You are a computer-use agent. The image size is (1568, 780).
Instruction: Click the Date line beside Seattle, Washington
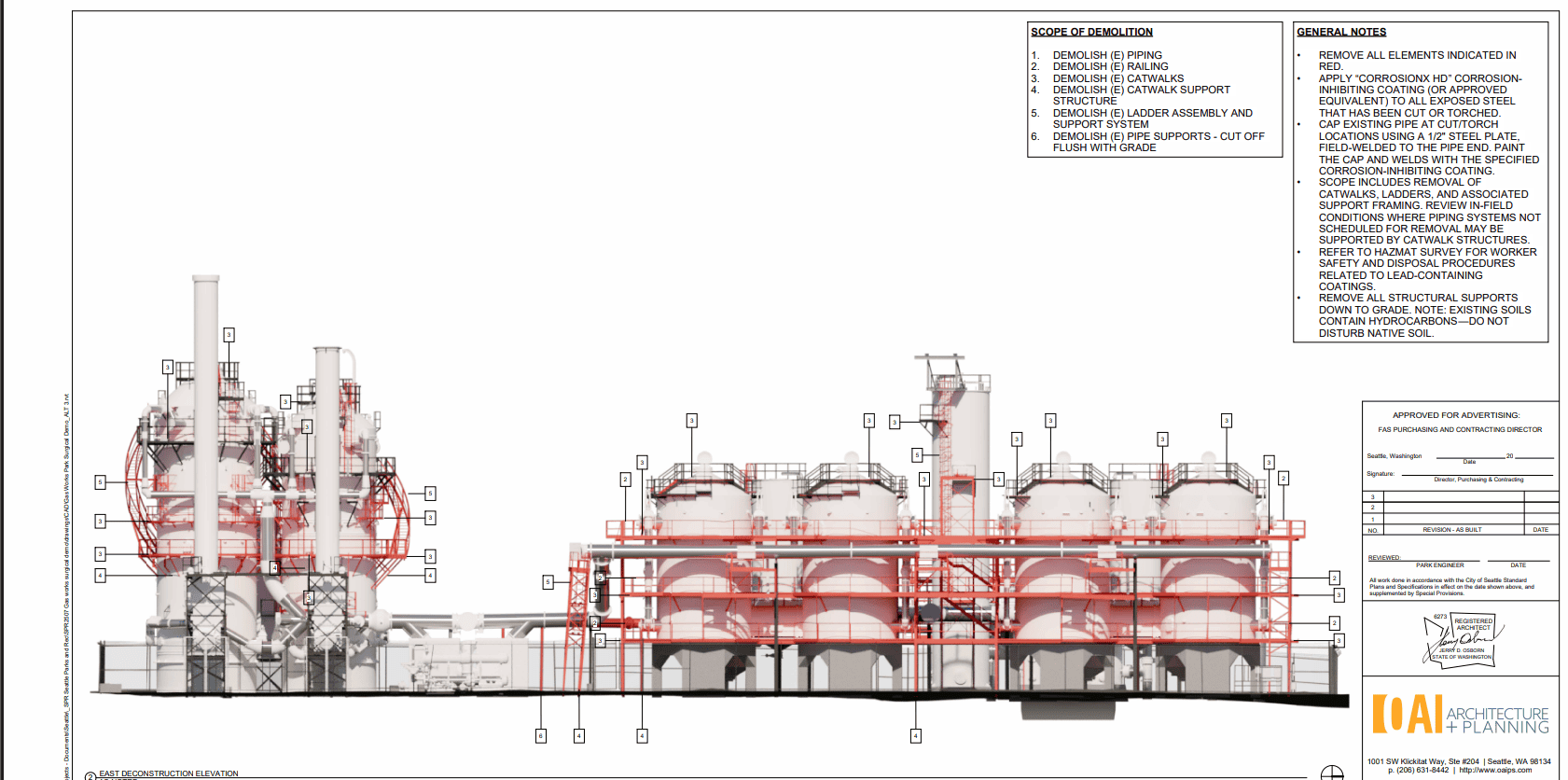[1469, 457]
